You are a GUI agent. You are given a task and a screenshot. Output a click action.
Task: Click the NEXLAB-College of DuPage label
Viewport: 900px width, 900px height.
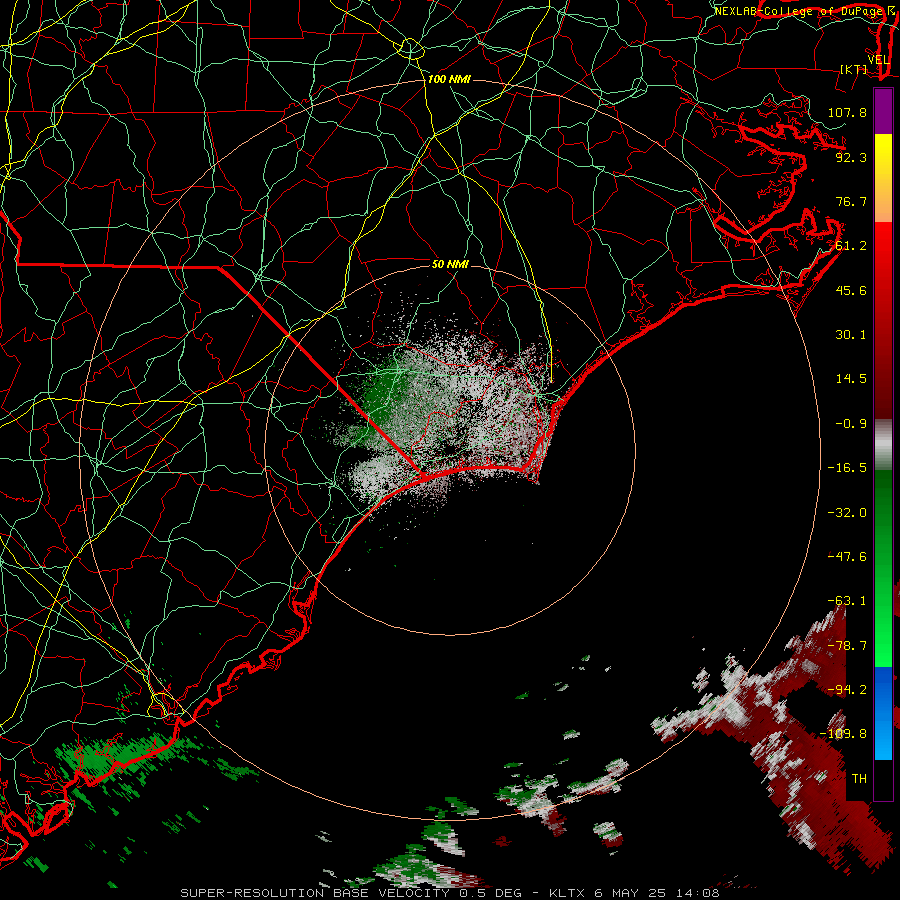(799, 11)
